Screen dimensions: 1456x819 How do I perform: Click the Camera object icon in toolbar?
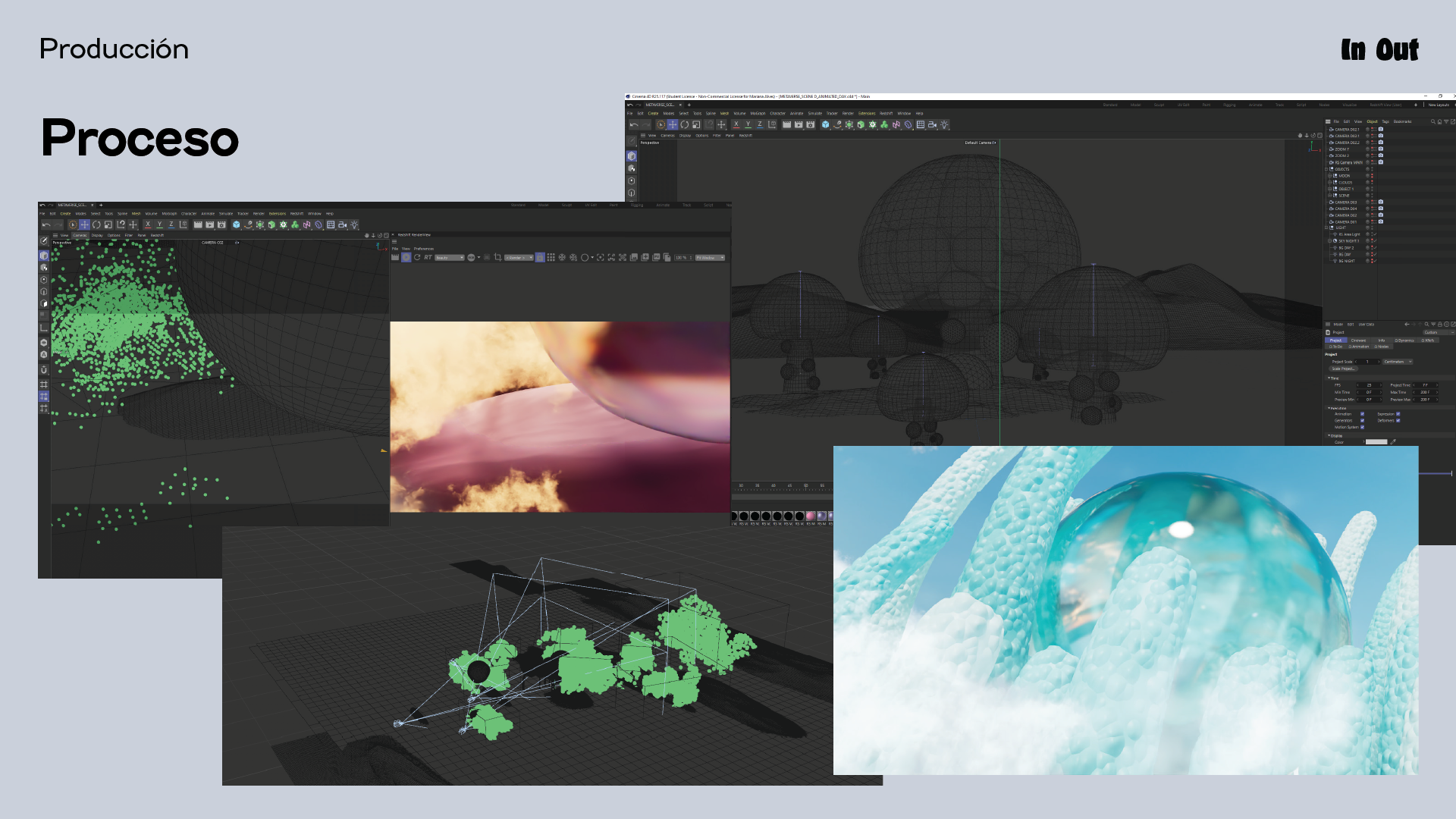pyautogui.click(x=932, y=125)
